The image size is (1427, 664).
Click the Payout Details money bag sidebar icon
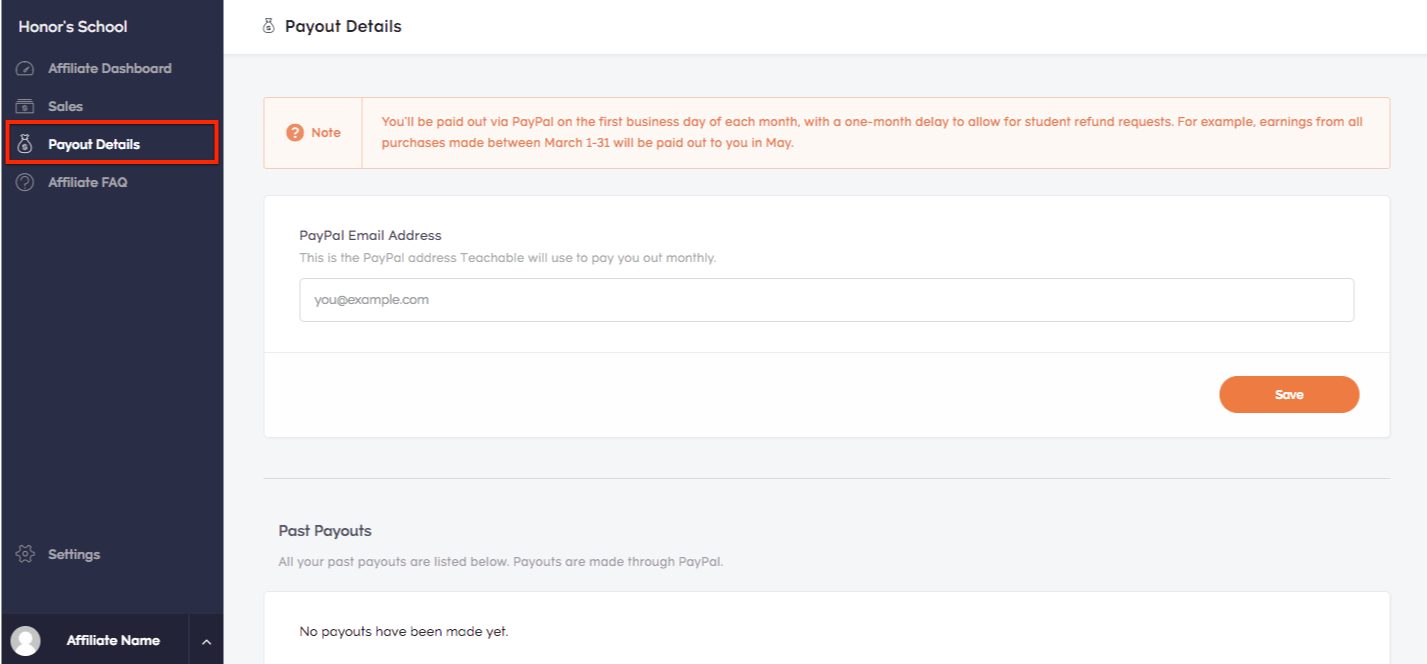(x=26, y=144)
